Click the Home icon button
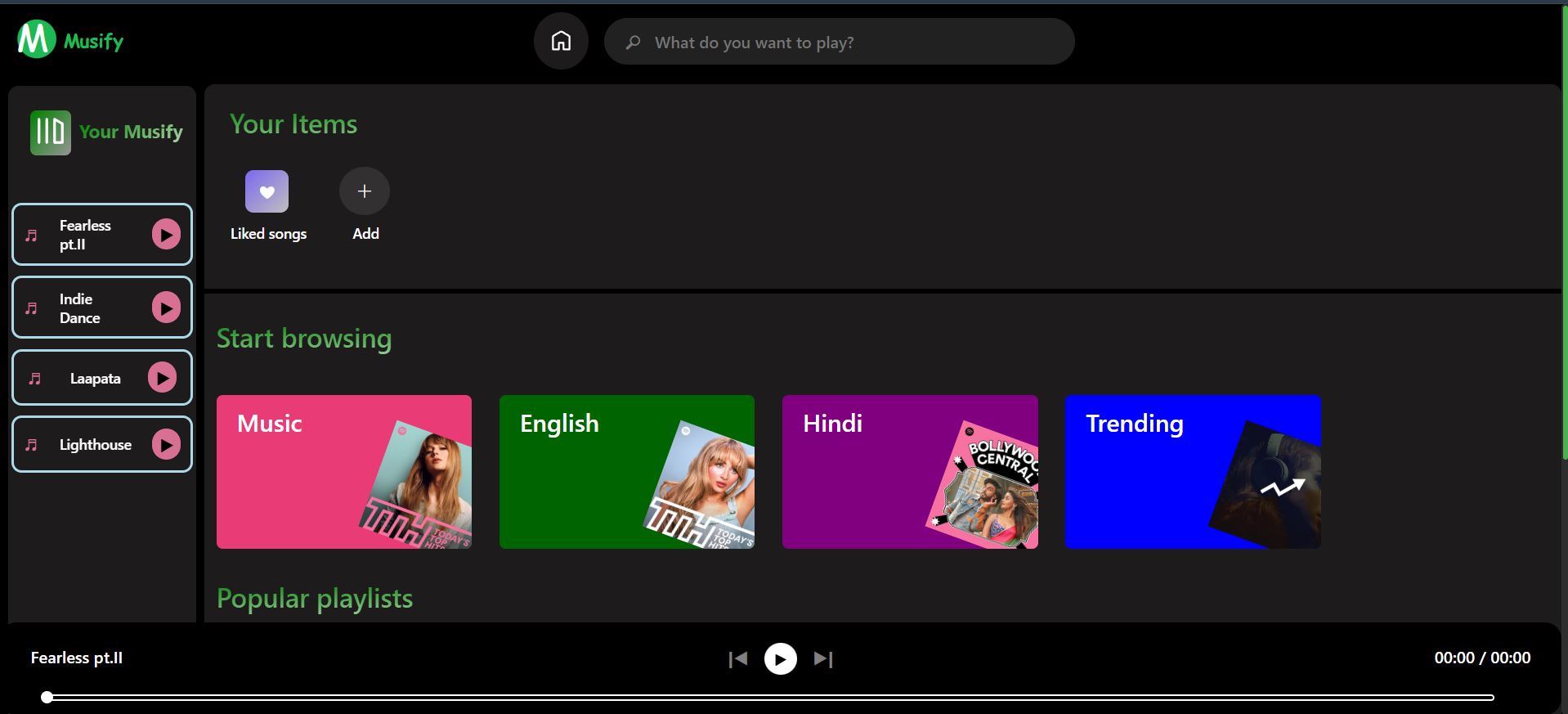Screen dimensions: 1568x714 click(x=561, y=41)
